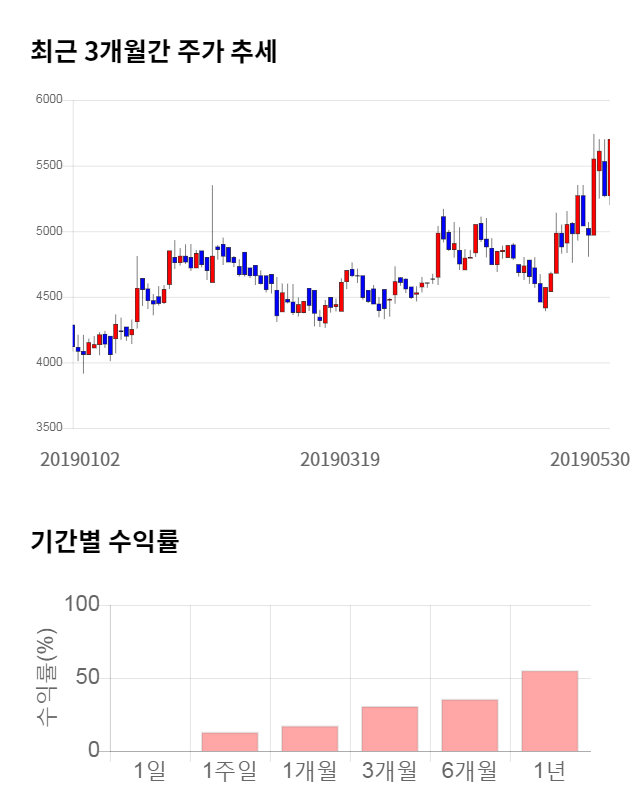This screenshot has width=640, height=810.
Task: Click the 3개월 return bar
Action: pos(390,729)
